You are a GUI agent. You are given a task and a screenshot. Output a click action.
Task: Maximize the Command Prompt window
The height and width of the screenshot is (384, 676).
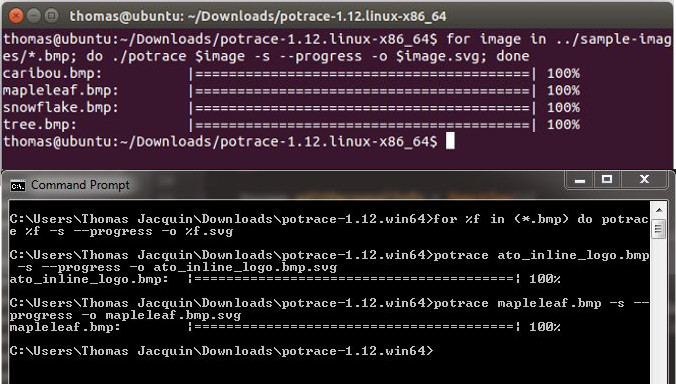(607, 180)
